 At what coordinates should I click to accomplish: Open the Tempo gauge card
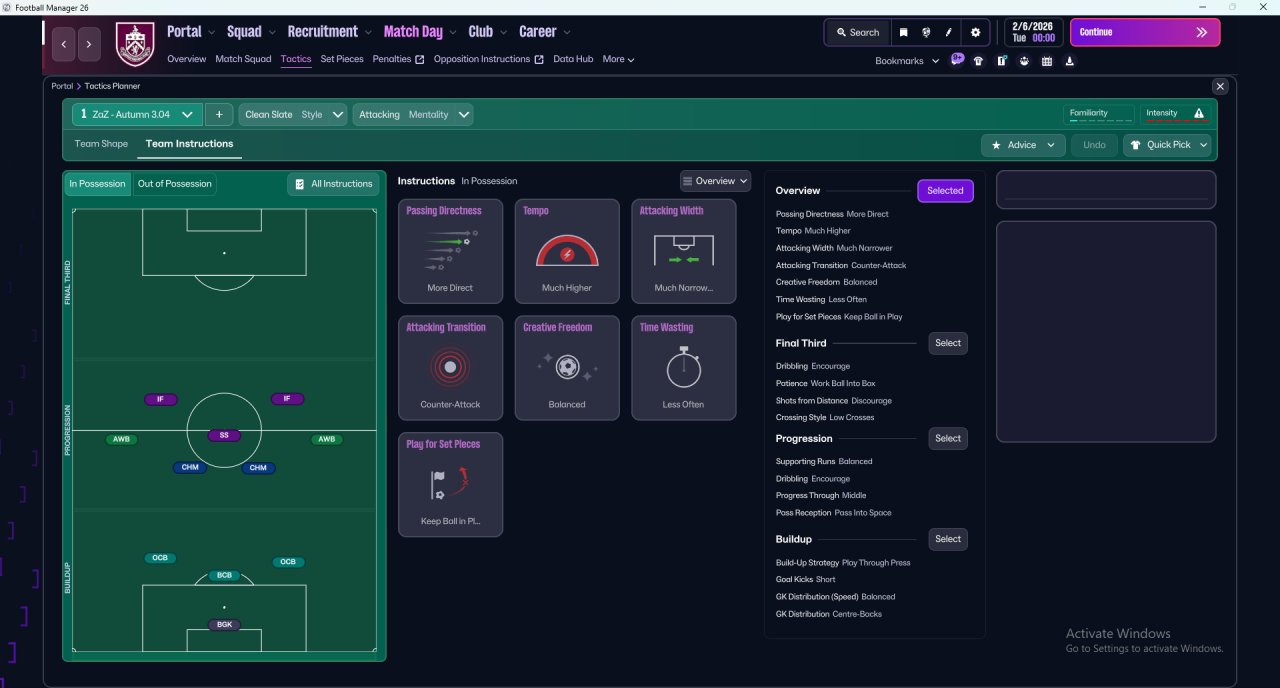pos(567,251)
